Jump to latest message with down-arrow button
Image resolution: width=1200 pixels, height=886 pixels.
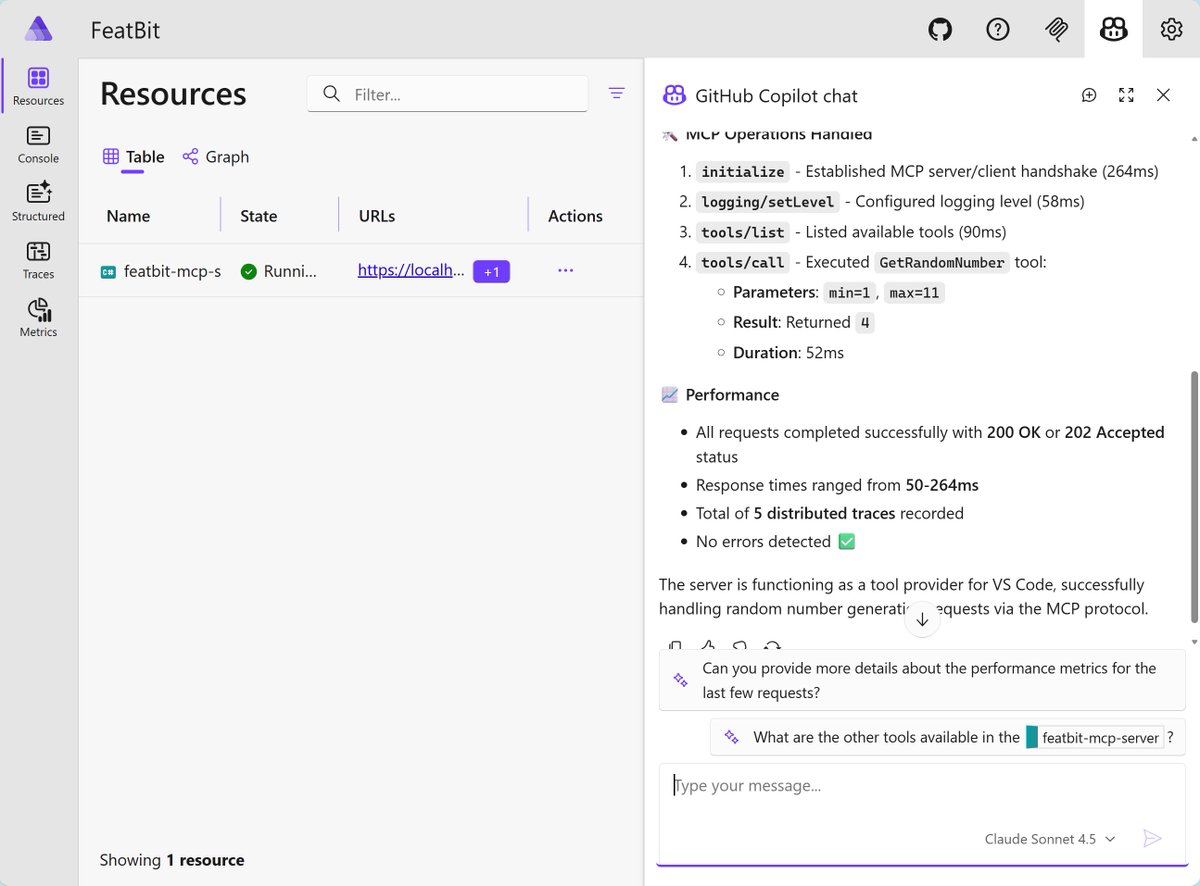click(x=922, y=619)
